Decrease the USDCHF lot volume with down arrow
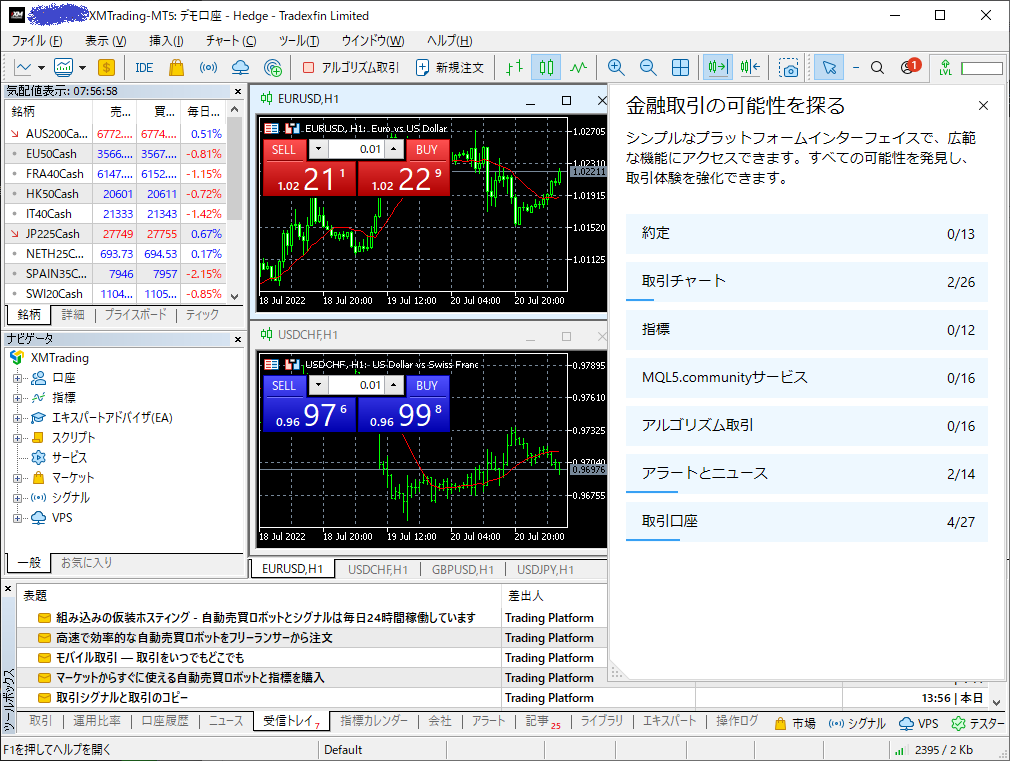Viewport: 1010px width, 761px height. (x=318, y=385)
